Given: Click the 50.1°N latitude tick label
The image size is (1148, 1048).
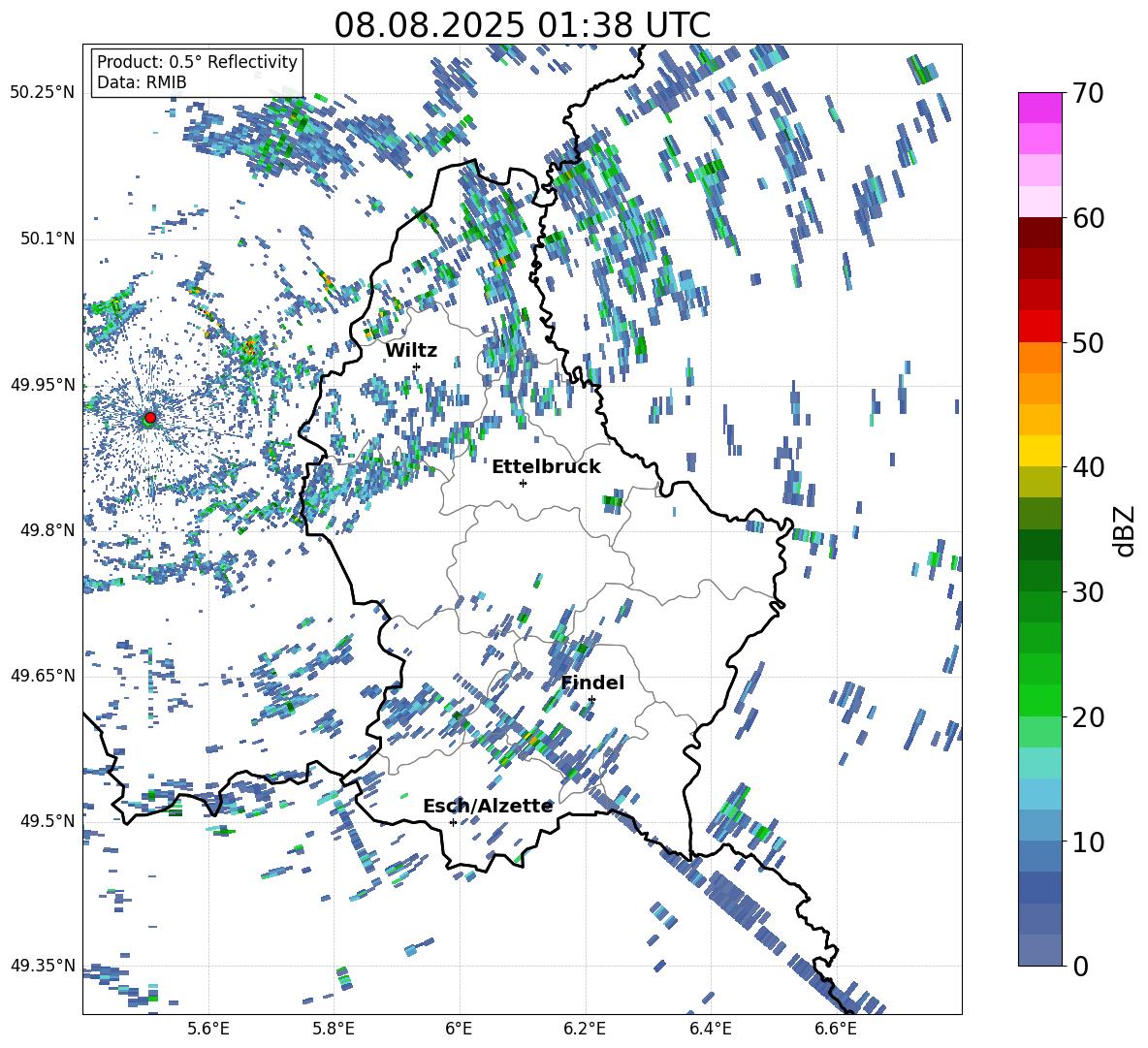Looking at the screenshot, I should [47, 239].
